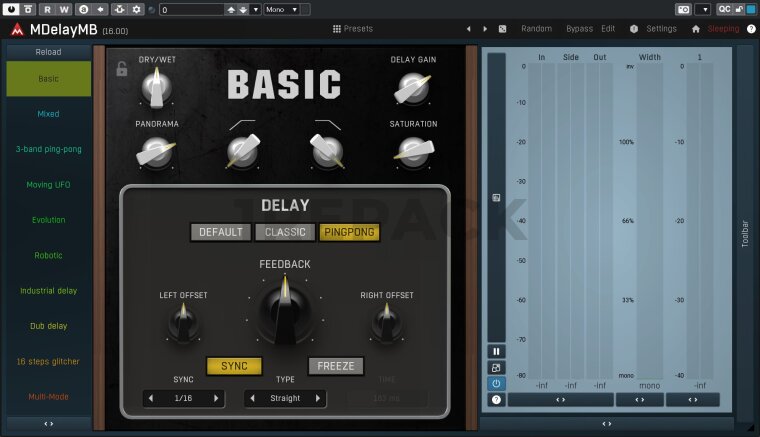The width and height of the screenshot is (760, 437).
Task: Click the home icon in header
Action: (696, 29)
